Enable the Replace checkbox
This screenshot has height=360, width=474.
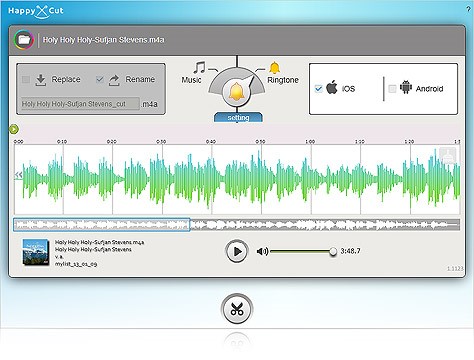pos(26,79)
